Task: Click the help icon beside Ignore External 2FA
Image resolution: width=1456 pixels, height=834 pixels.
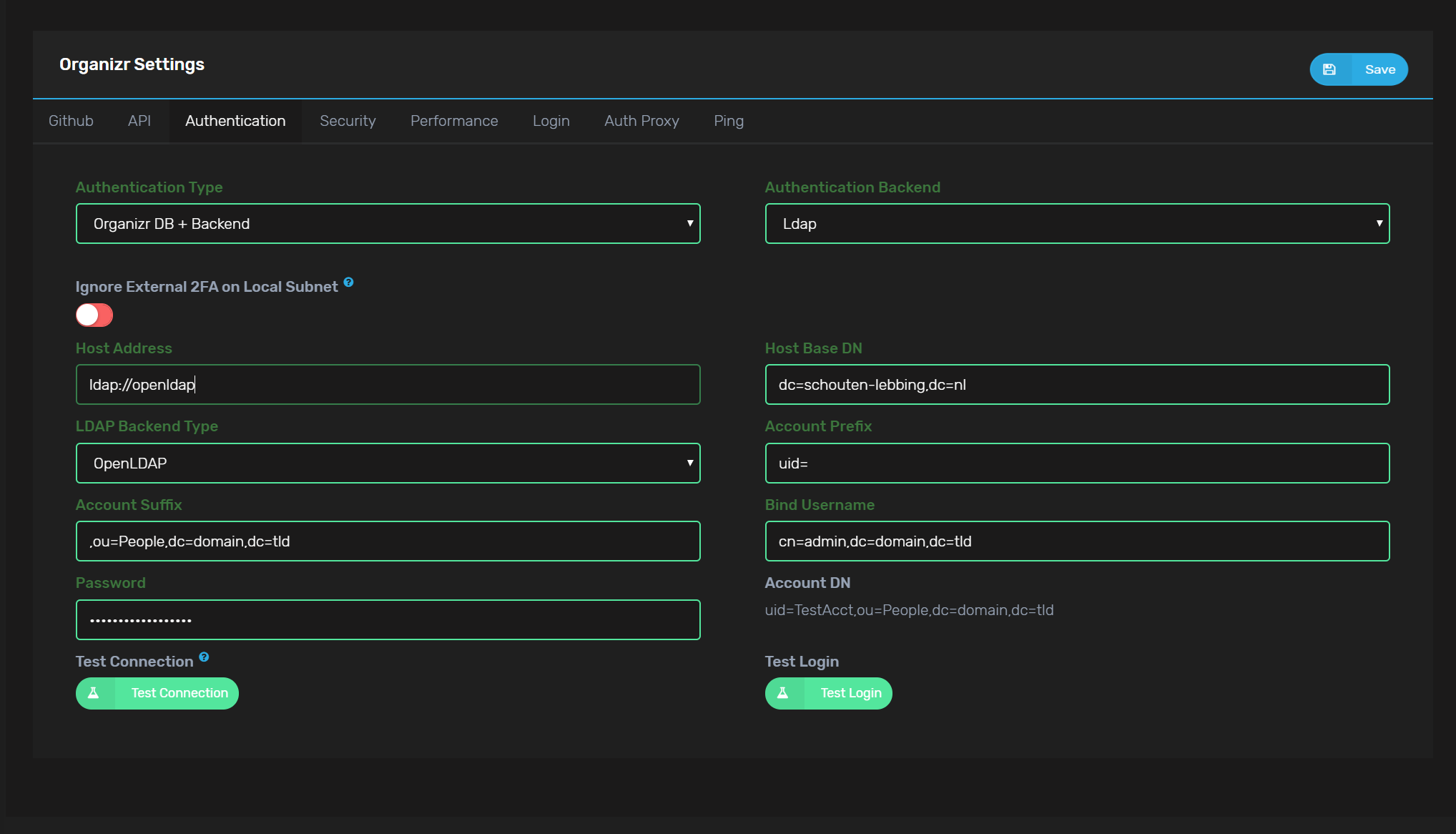Action: coord(348,282)
